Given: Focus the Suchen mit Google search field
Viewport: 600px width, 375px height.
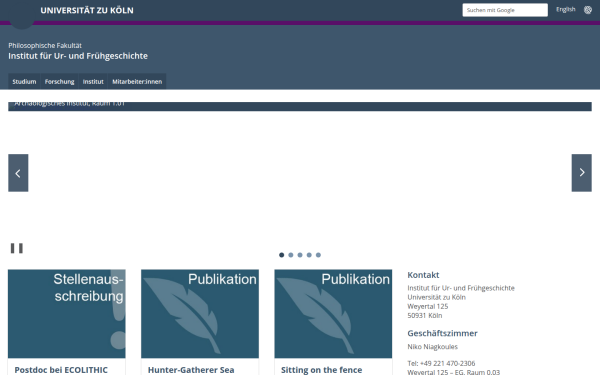Looking at the screenshot, I should (505, 10).
